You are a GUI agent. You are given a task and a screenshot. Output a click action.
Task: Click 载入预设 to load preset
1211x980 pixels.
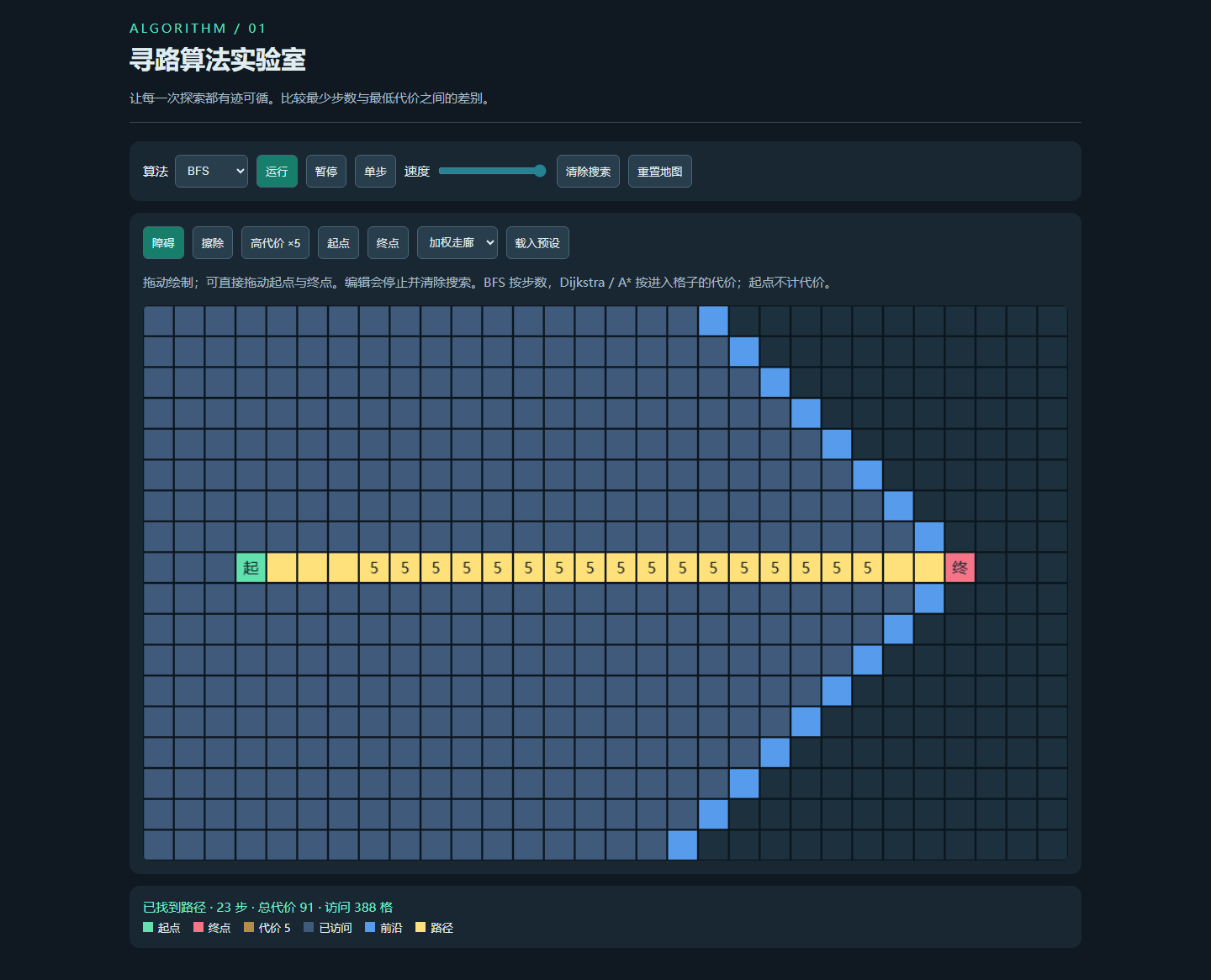[537, 243]
